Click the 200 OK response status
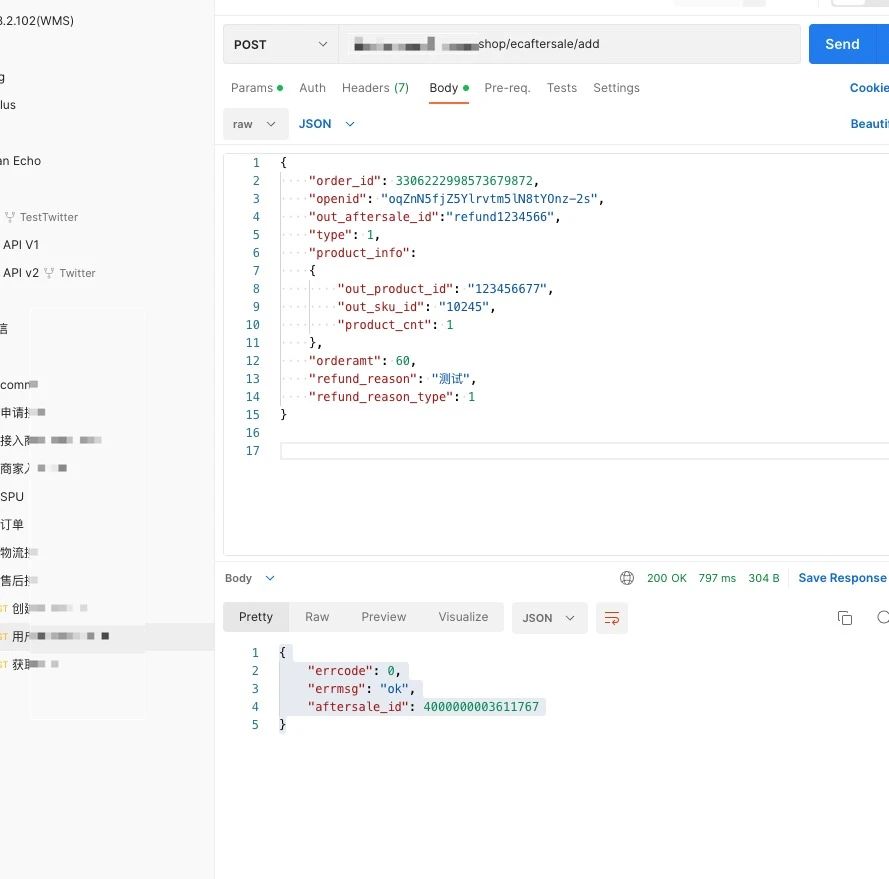 [667, 578]
